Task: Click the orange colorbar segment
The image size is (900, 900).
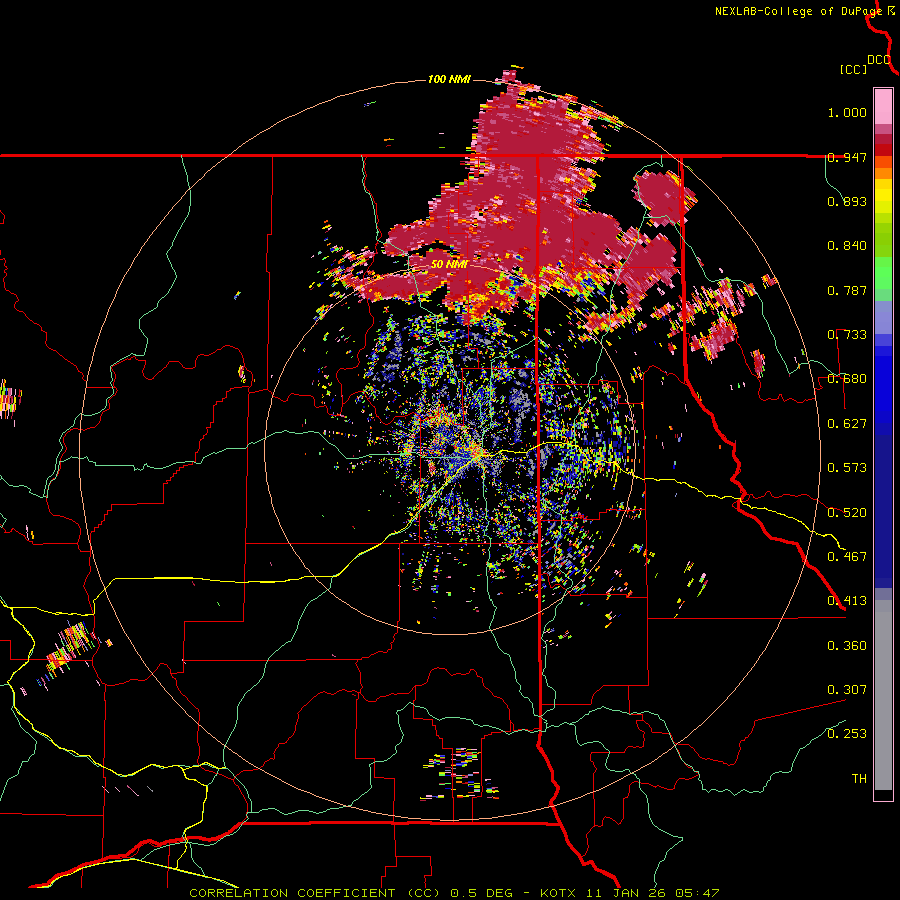Action: pos(883,173)
